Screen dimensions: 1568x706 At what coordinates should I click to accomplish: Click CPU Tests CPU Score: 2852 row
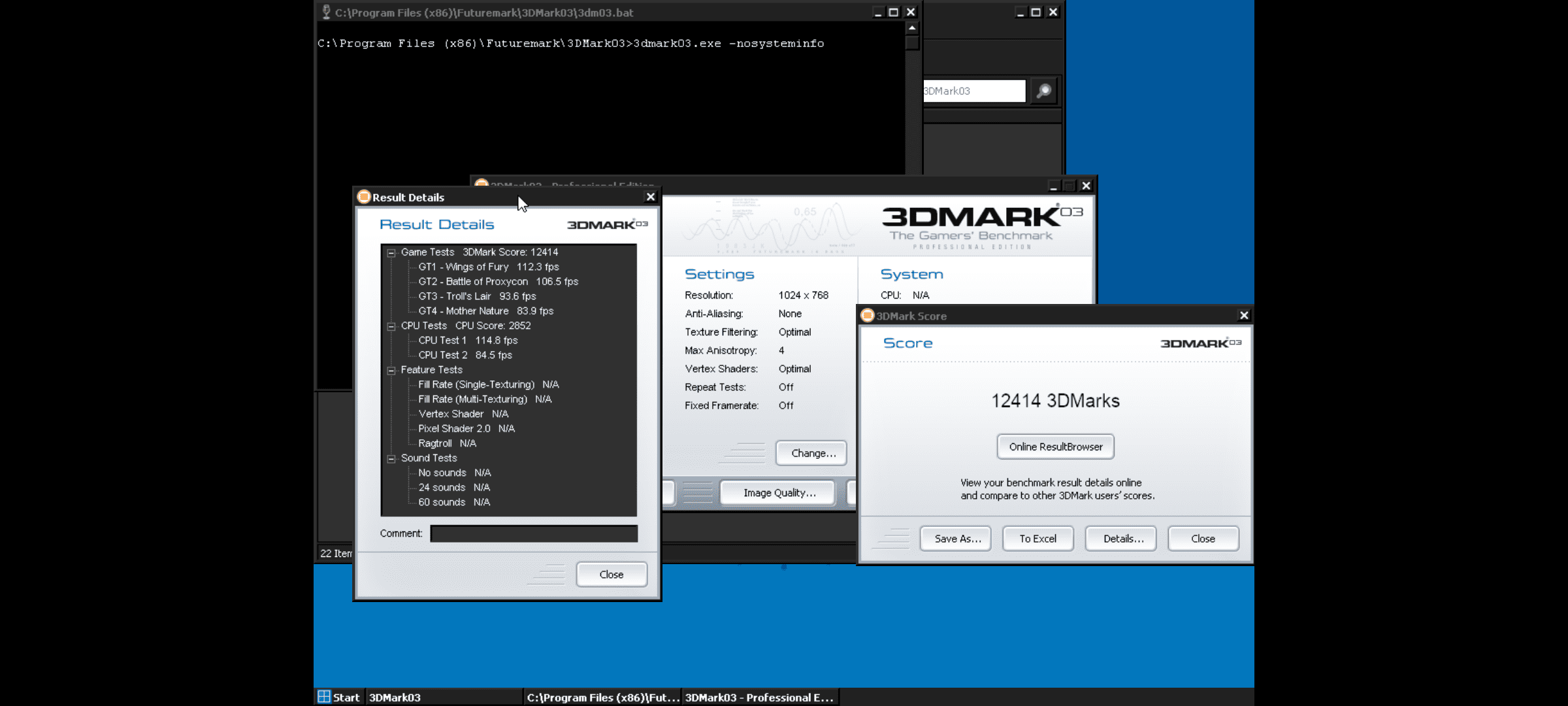[x=466, y=326]
